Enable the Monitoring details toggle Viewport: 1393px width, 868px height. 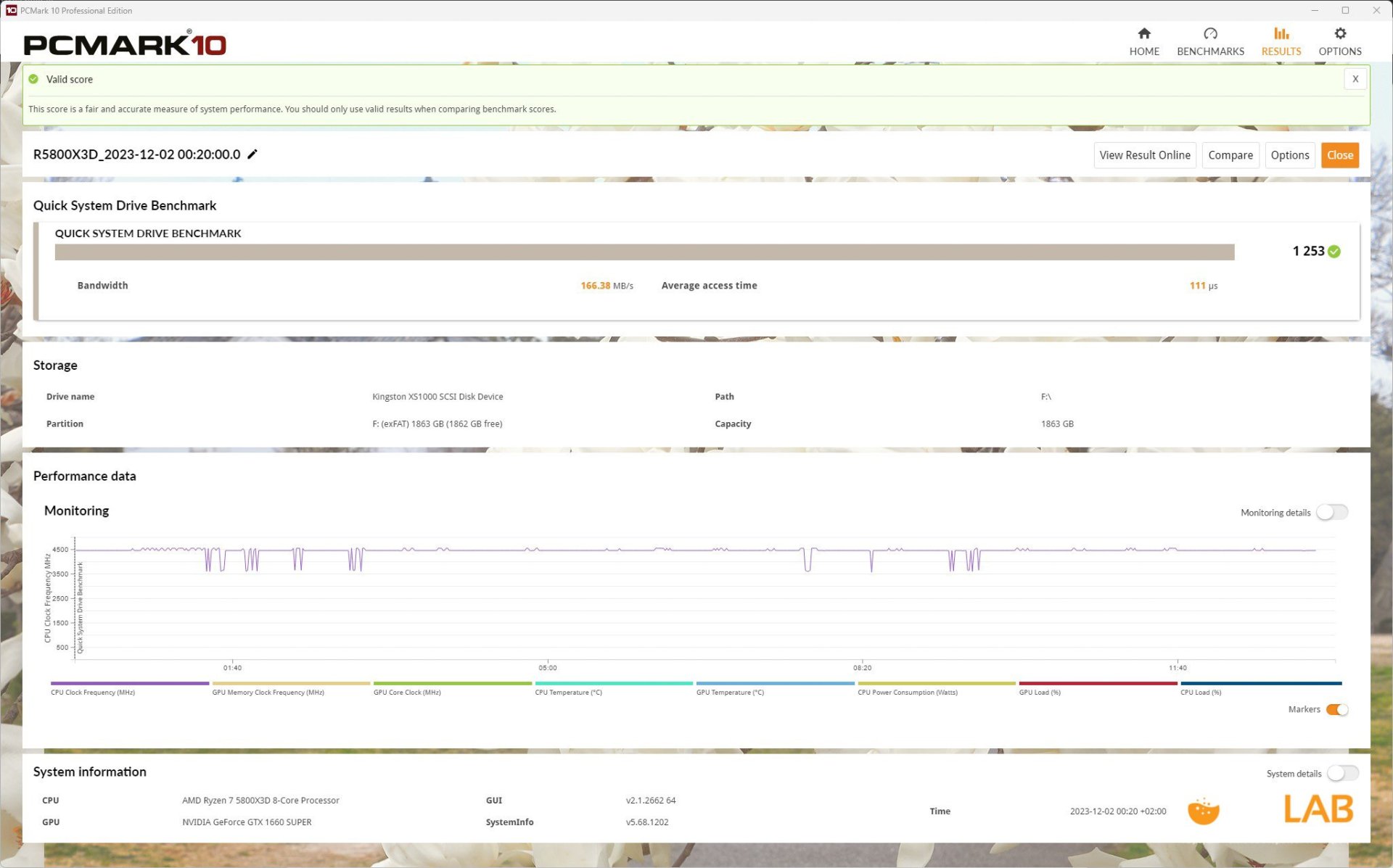click(x=1332, y=512)
